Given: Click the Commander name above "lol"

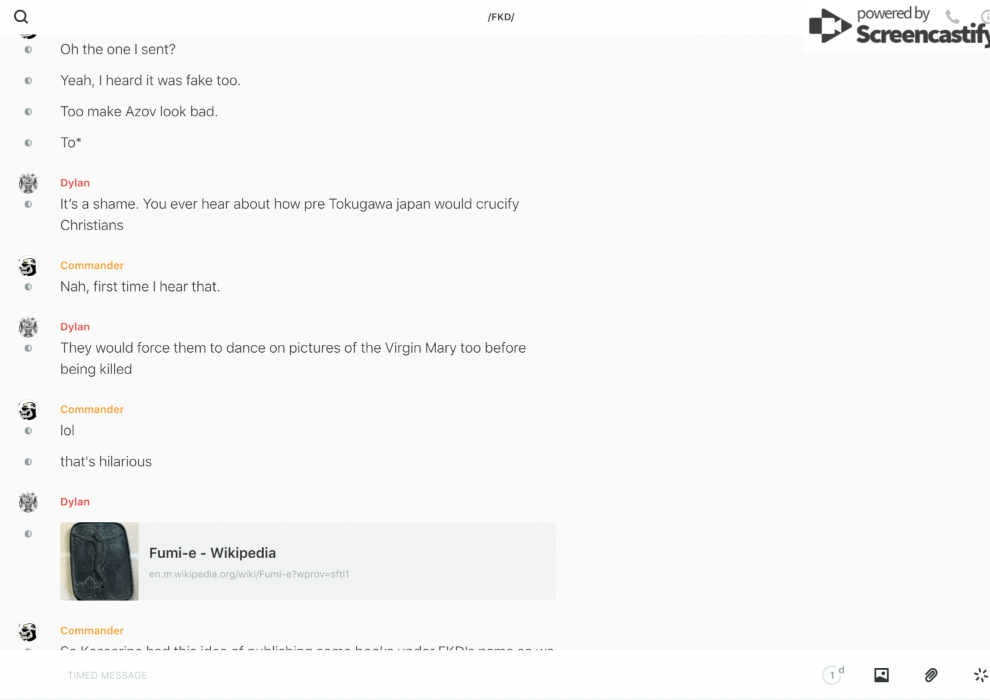Looking at the screenshot, I should [x=91, y=409].
